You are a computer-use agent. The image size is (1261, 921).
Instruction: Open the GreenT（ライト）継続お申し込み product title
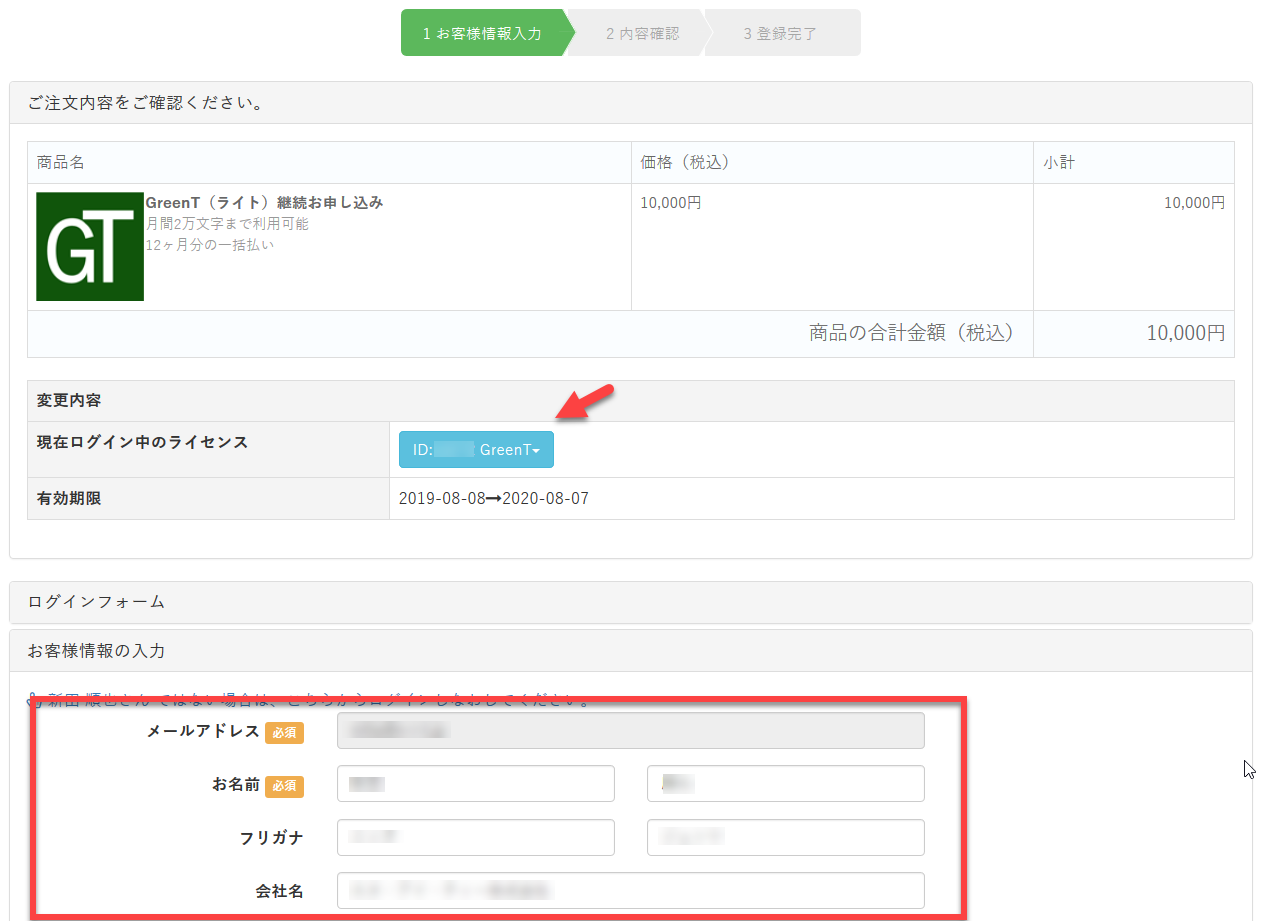264,203
